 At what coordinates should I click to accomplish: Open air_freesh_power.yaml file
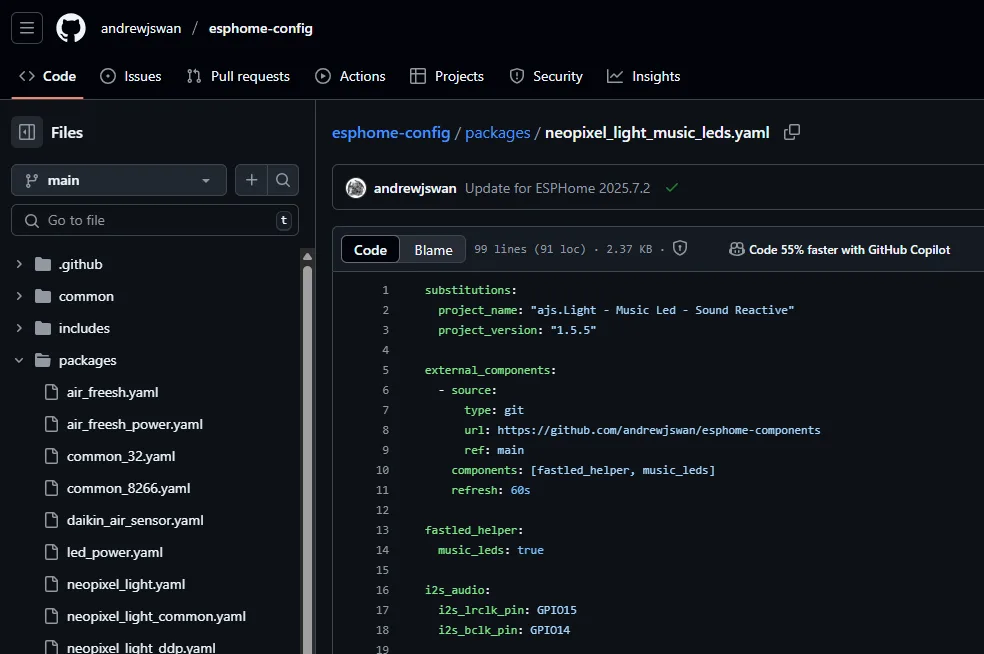[135, 424]
